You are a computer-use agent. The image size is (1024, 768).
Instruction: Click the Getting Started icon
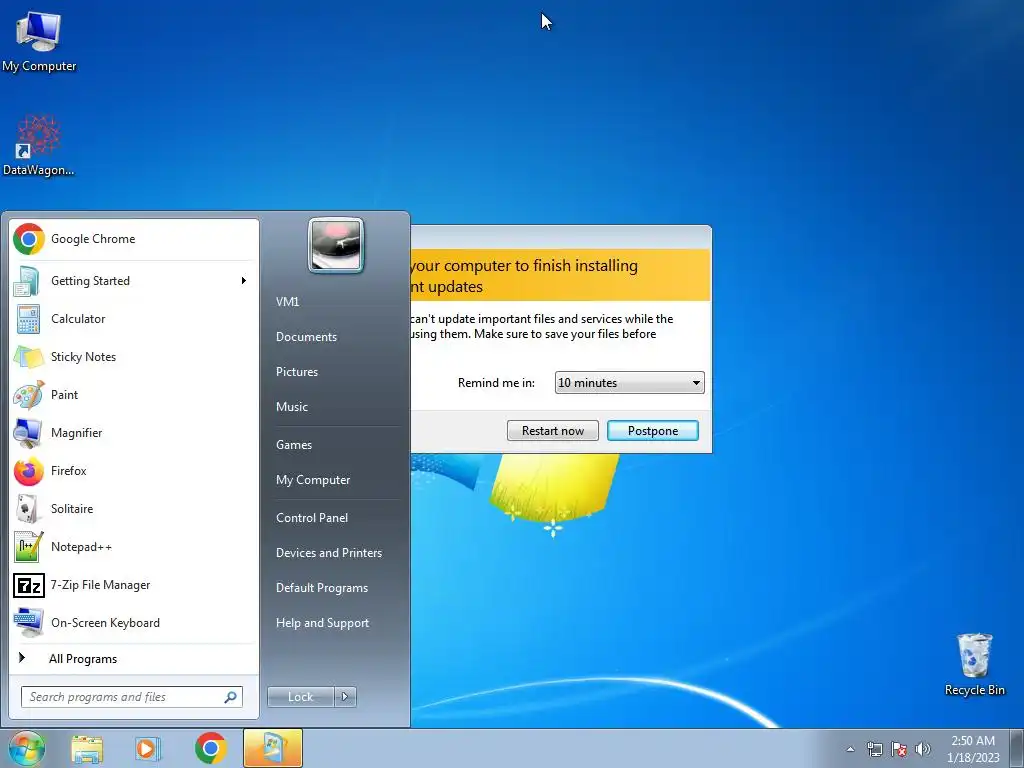tap(27, 281)
